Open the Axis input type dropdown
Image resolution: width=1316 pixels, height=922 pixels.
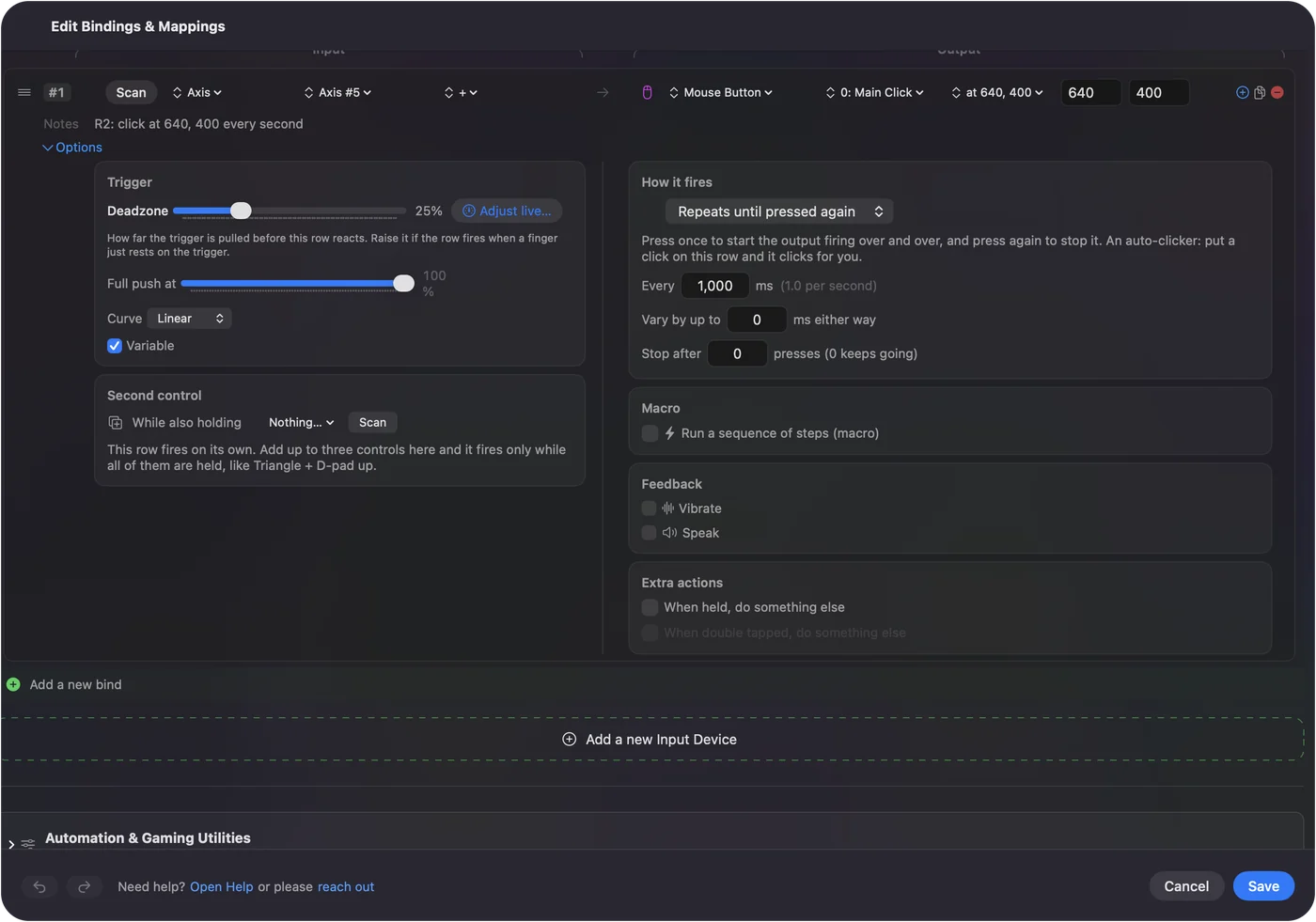tap(197, 92)
